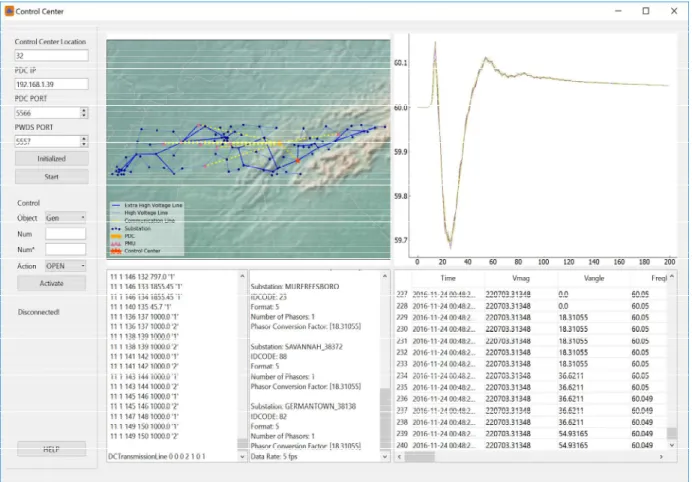Viewport: 692px width, 482px height.
Task: Select table row number 234
Action: [402, 376]
